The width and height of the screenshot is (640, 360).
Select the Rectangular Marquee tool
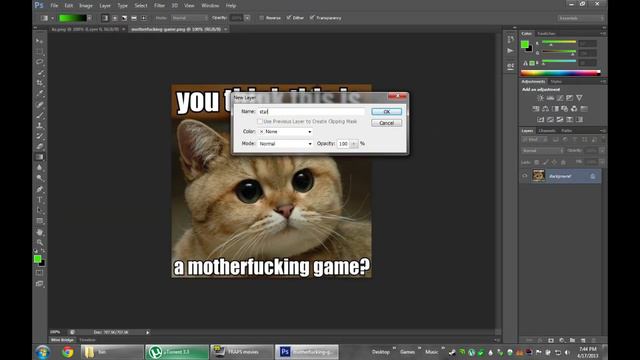[39, 51]
